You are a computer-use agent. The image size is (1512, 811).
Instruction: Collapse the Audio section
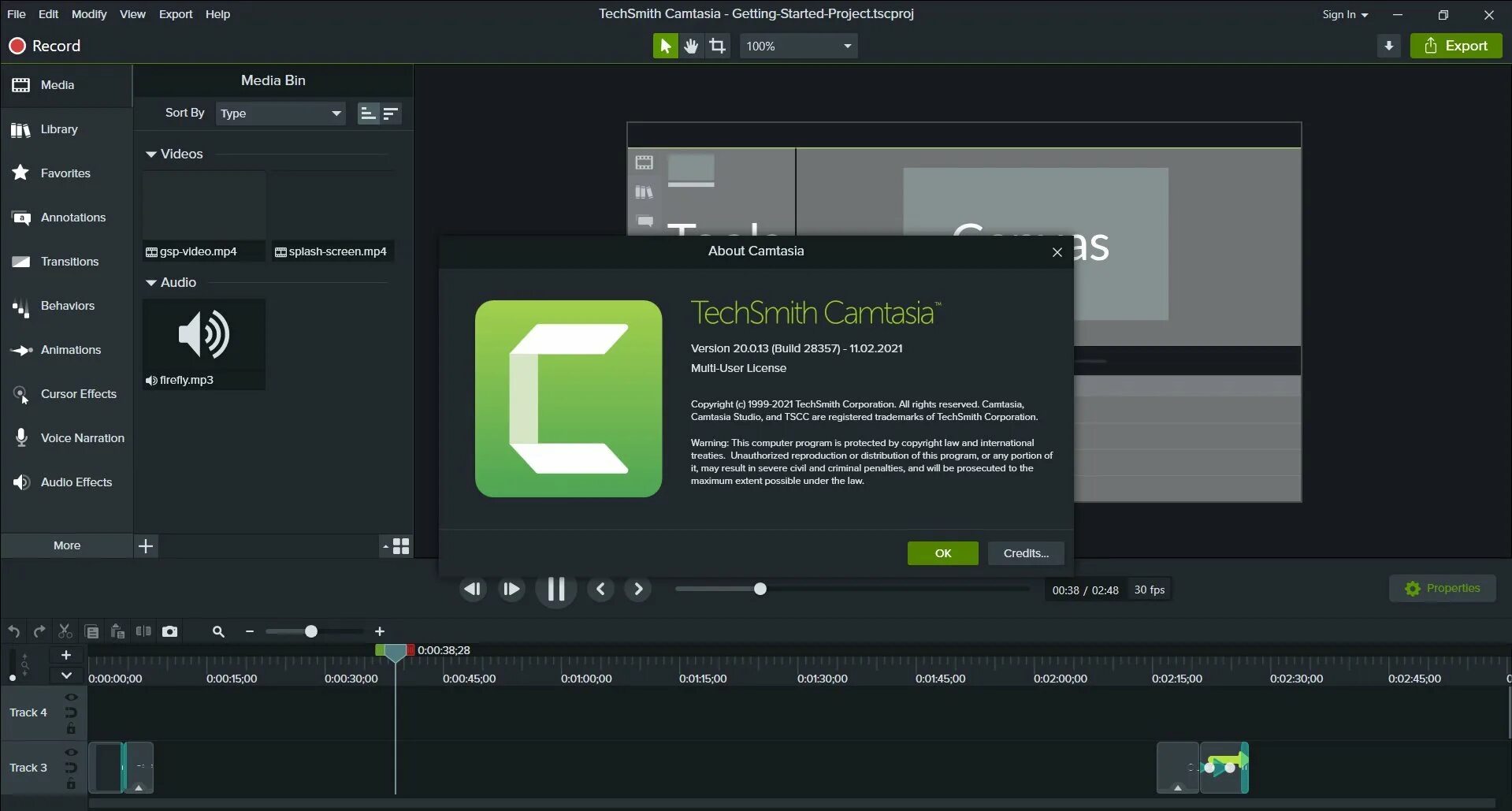pyautogui.click(x=151, y=283)
